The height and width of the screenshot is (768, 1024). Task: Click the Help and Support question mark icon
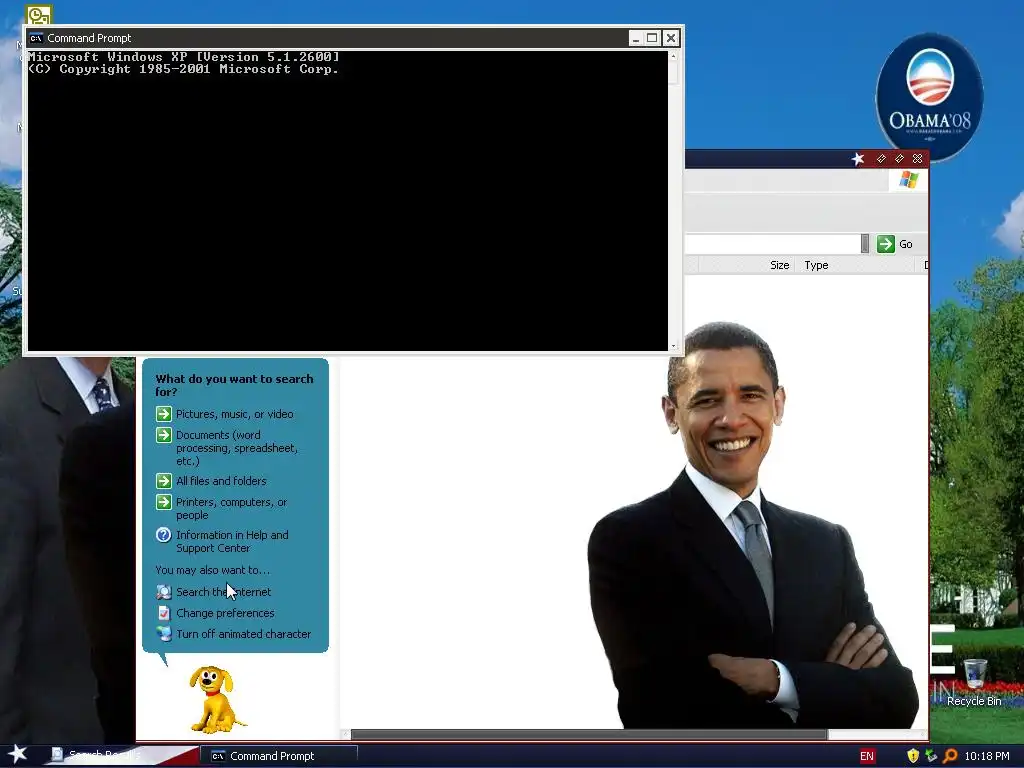click(x=164, y=535)
